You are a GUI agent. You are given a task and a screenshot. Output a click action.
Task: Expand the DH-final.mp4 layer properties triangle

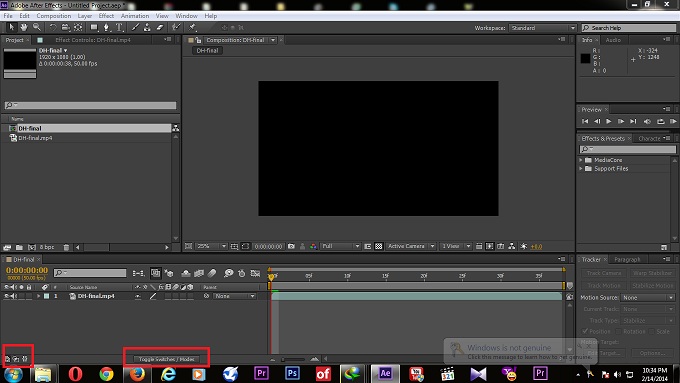pos(38,296)
